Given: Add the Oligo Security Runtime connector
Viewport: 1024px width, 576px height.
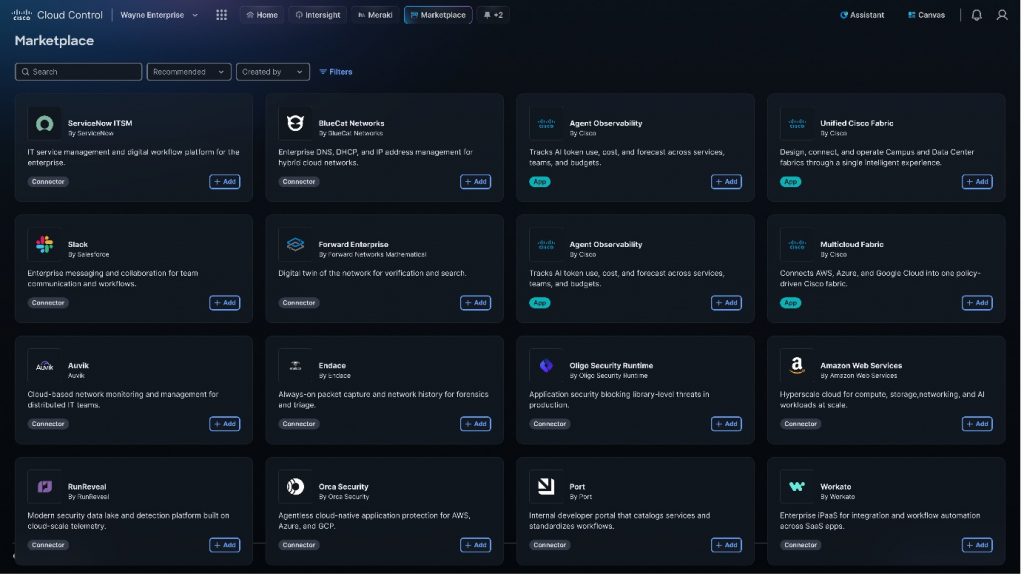Looking at the screenshot, I should click(728, 425).
